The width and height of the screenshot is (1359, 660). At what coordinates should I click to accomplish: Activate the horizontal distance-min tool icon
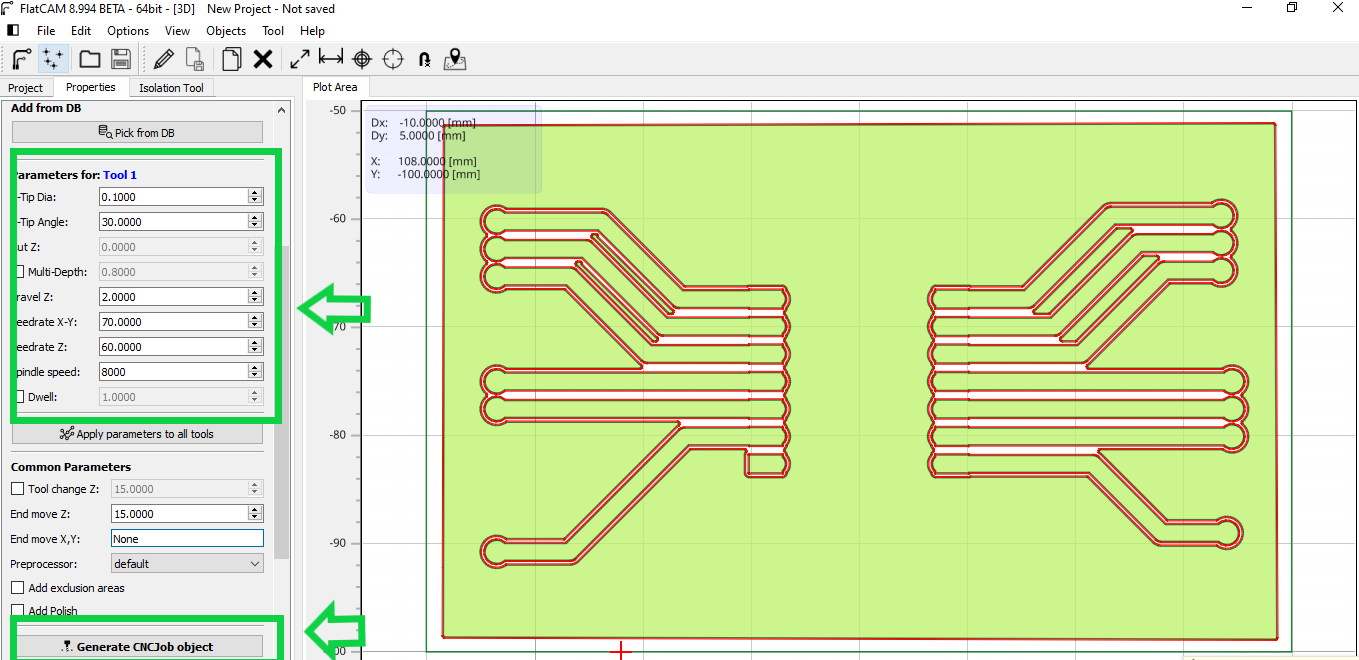331,59
